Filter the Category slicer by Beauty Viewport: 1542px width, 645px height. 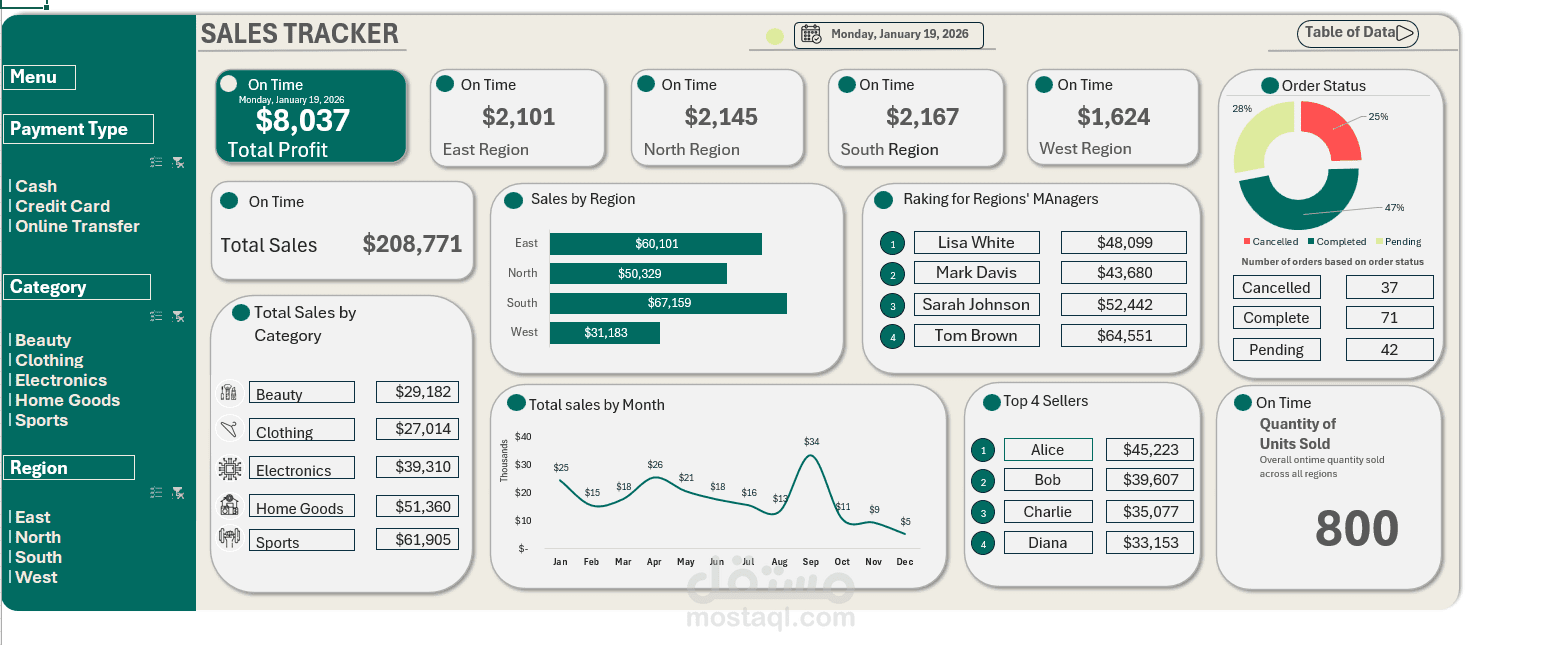(x=43, y=340)
